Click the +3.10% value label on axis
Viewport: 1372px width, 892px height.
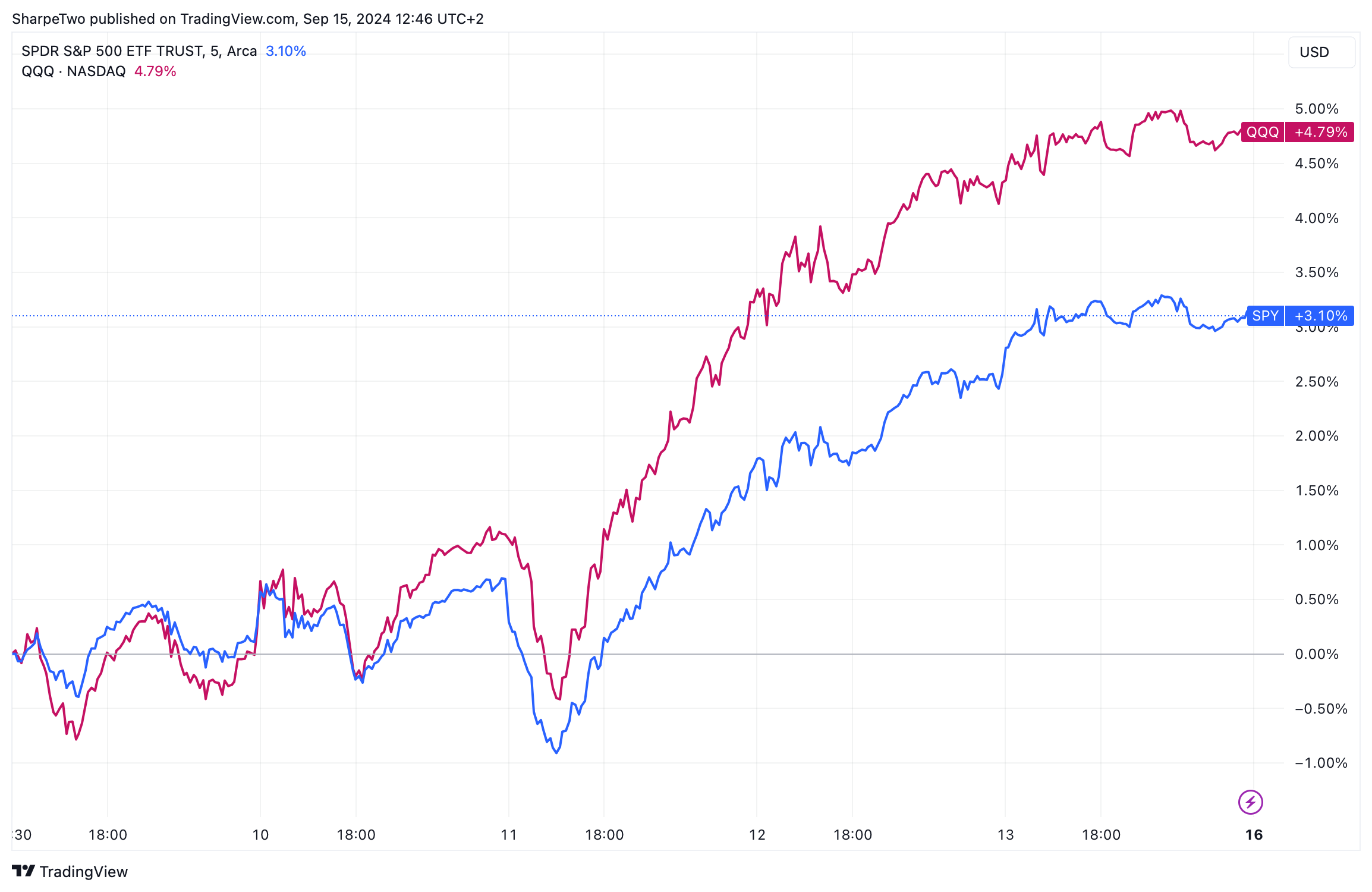[x=1320, y=316]
